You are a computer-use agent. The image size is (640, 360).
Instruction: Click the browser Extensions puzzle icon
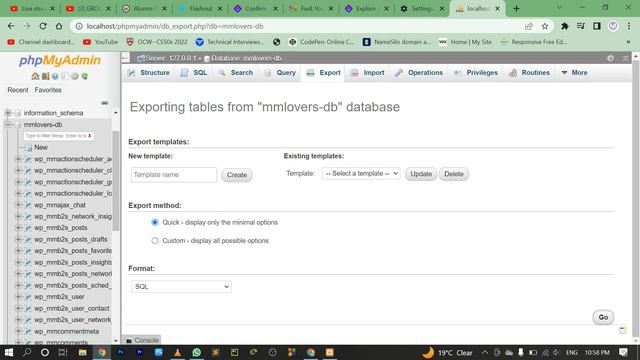(564, 26)
